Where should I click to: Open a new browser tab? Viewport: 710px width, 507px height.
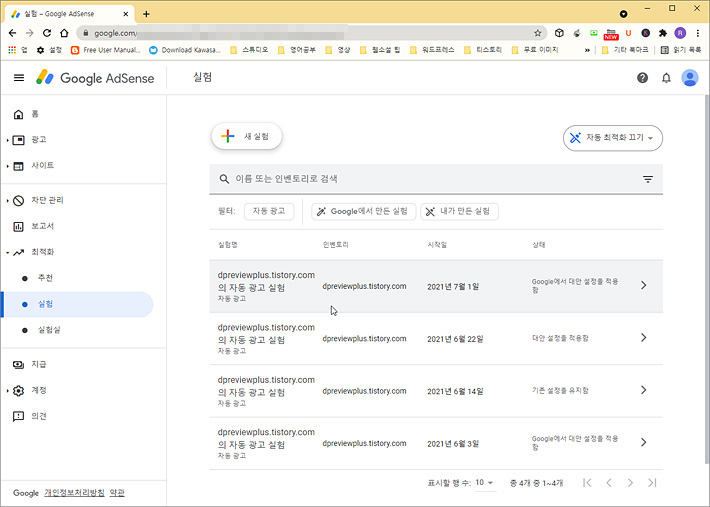coord(146,14)
